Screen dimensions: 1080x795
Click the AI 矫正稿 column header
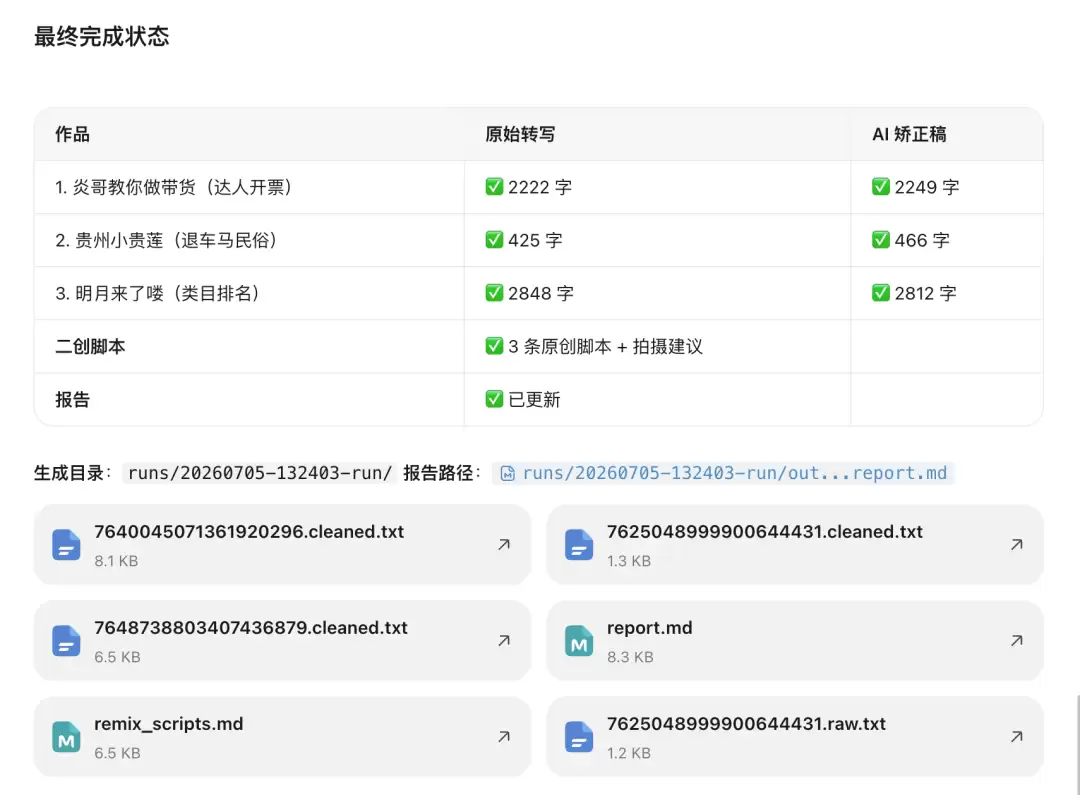909,134
